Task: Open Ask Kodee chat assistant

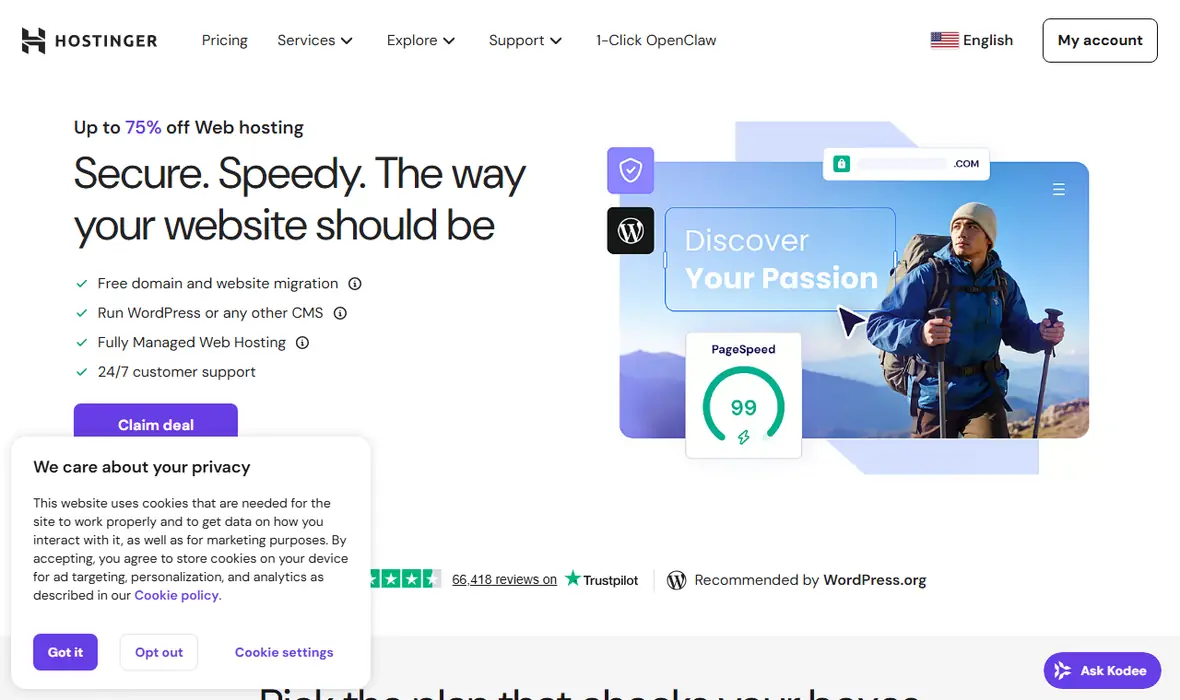Action: 1102,670
